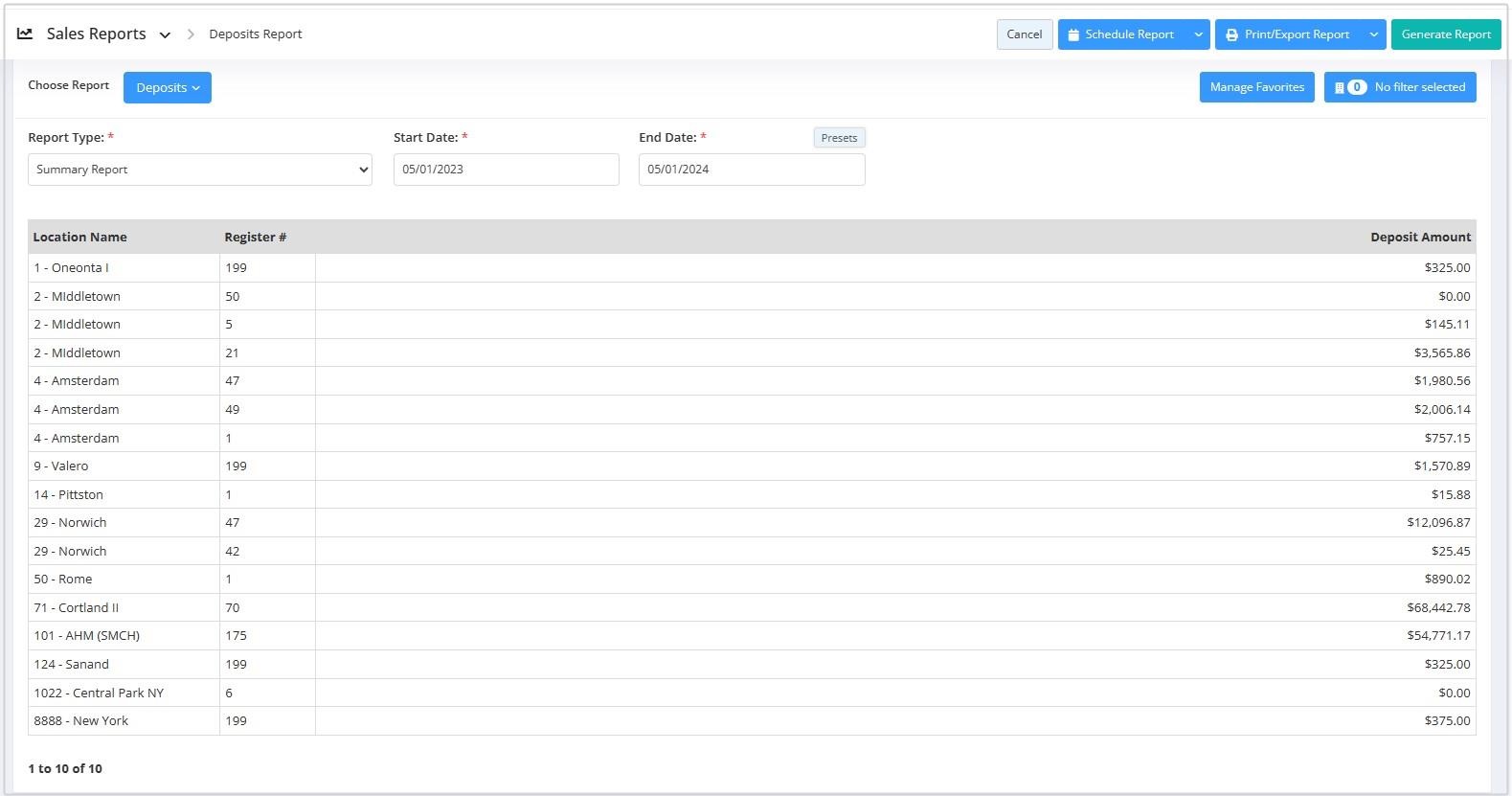Open the No filter selected button

coord(1400,87)
